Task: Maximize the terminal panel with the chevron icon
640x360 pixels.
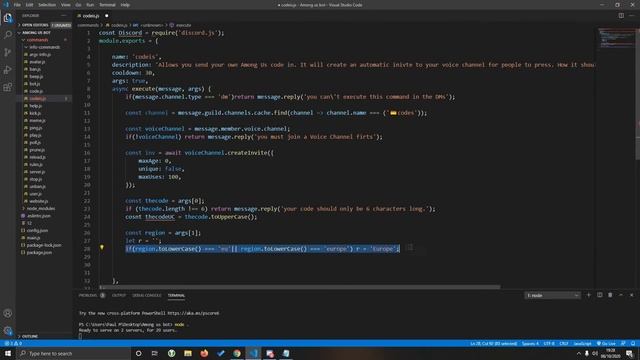Action: coord(621,295)
